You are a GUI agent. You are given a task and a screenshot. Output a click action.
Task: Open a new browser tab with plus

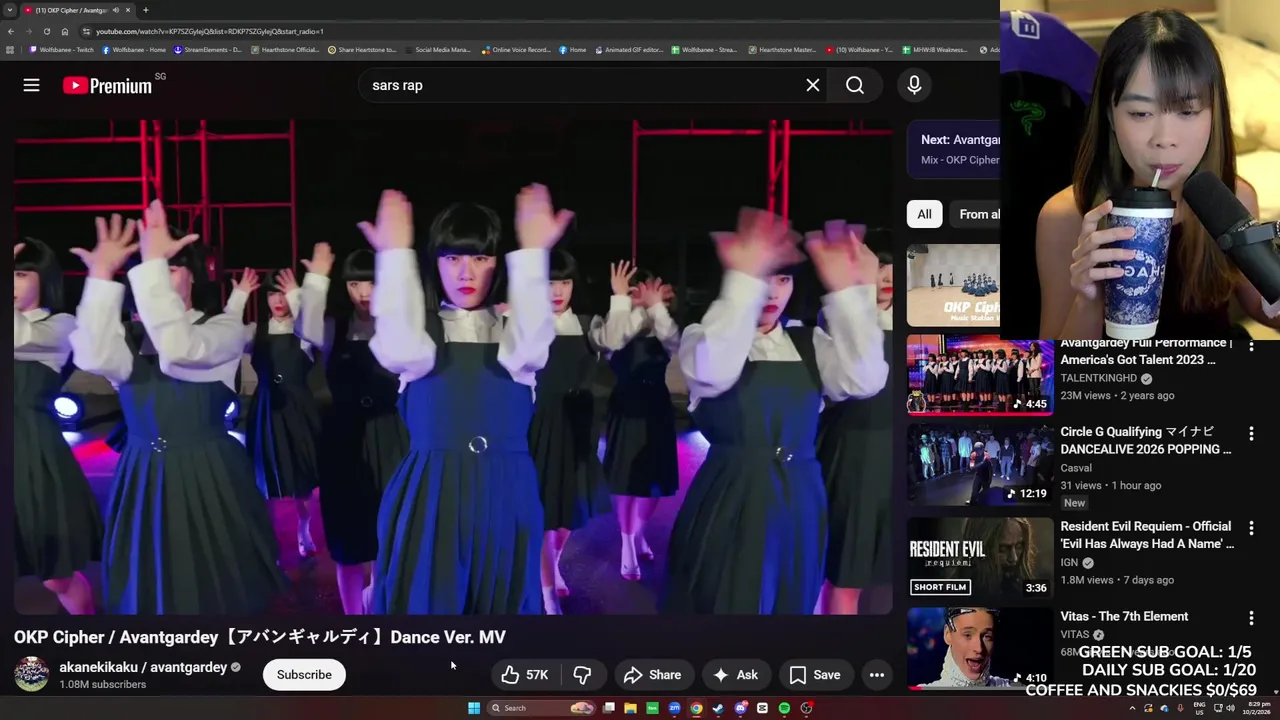[146, 10]
